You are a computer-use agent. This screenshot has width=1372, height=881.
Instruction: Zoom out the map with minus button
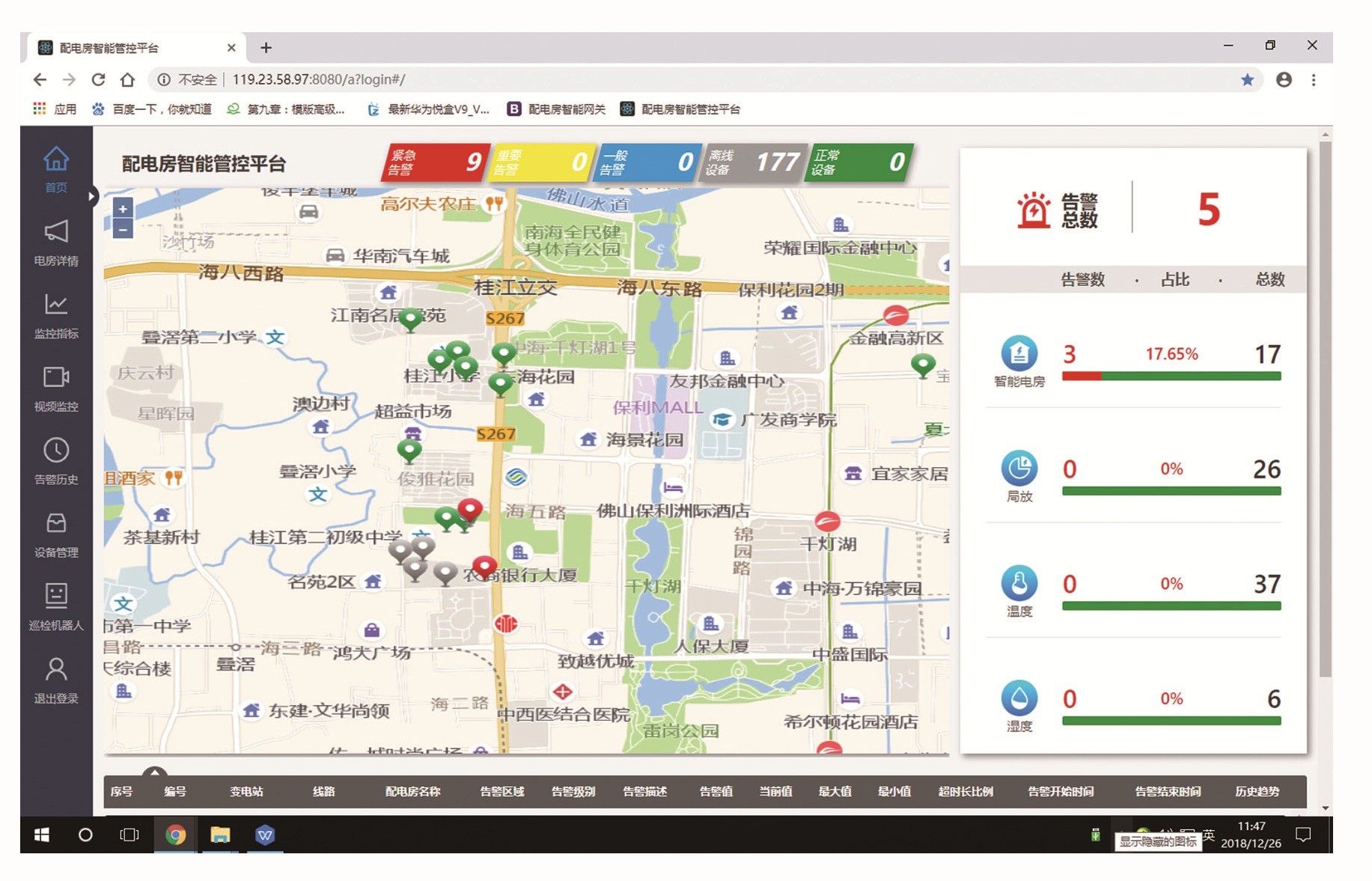123,229
